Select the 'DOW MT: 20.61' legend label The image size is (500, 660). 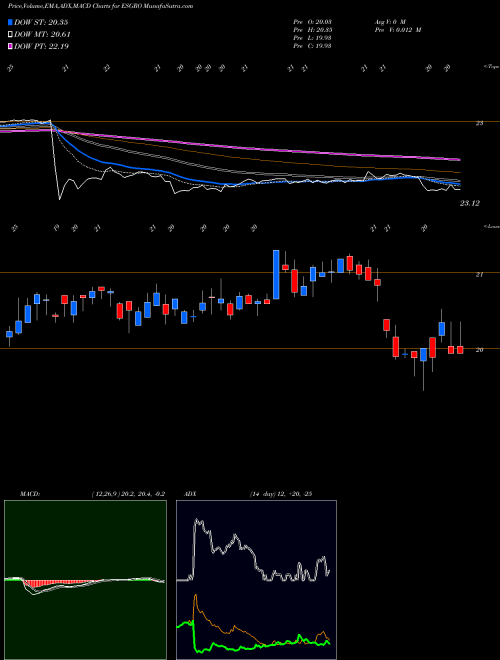(42, 35)
